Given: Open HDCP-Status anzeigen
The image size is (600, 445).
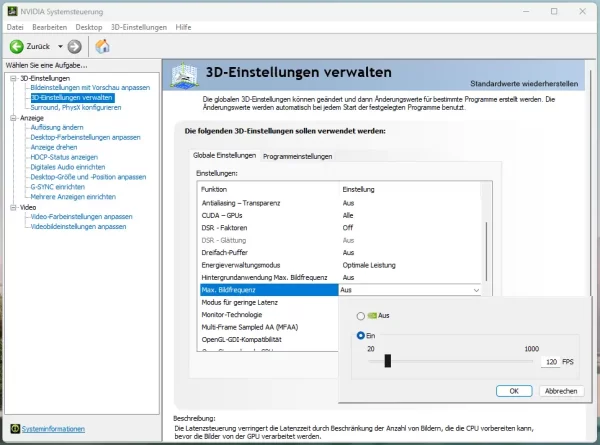Looking at the screenshot, I should [x=64, y=157].
